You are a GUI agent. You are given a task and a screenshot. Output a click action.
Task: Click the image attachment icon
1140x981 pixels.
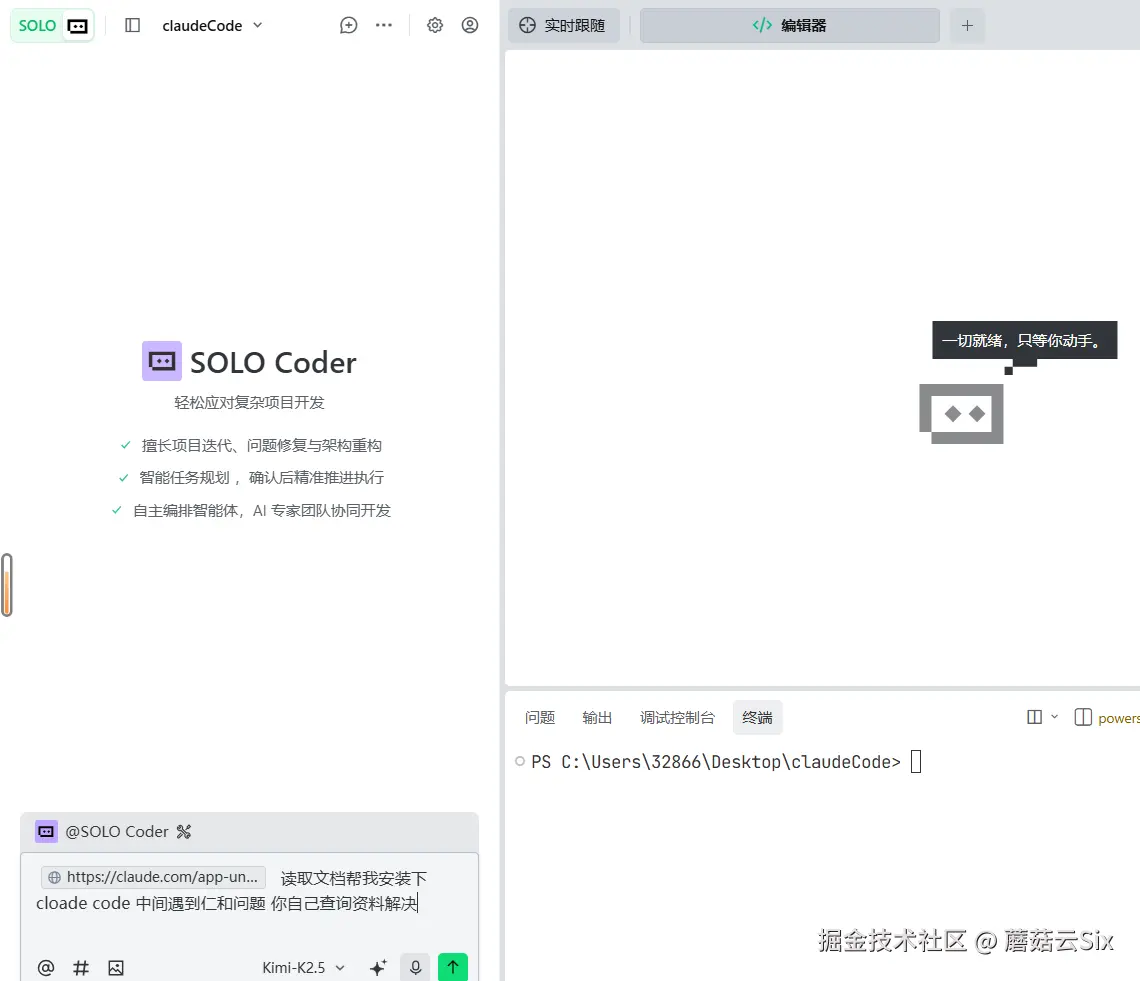coord(116,967)
